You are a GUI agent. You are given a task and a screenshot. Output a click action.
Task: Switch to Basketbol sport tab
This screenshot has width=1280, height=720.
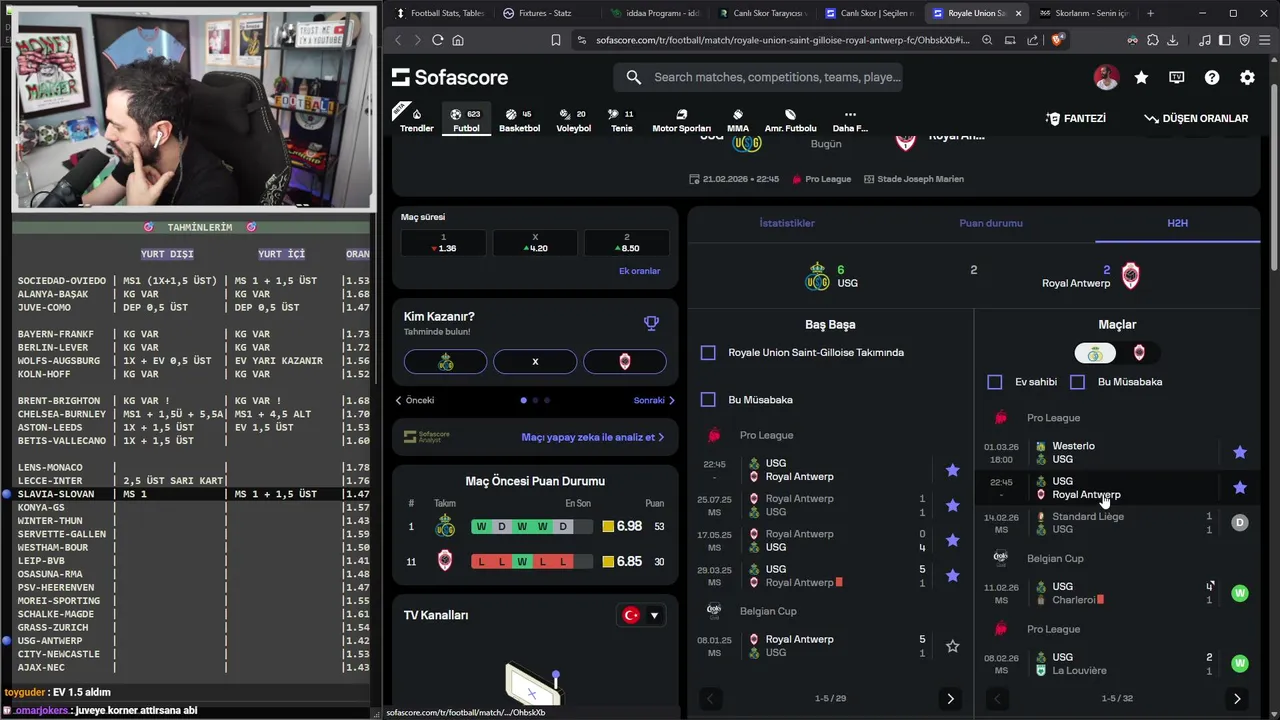coord(519,120)
